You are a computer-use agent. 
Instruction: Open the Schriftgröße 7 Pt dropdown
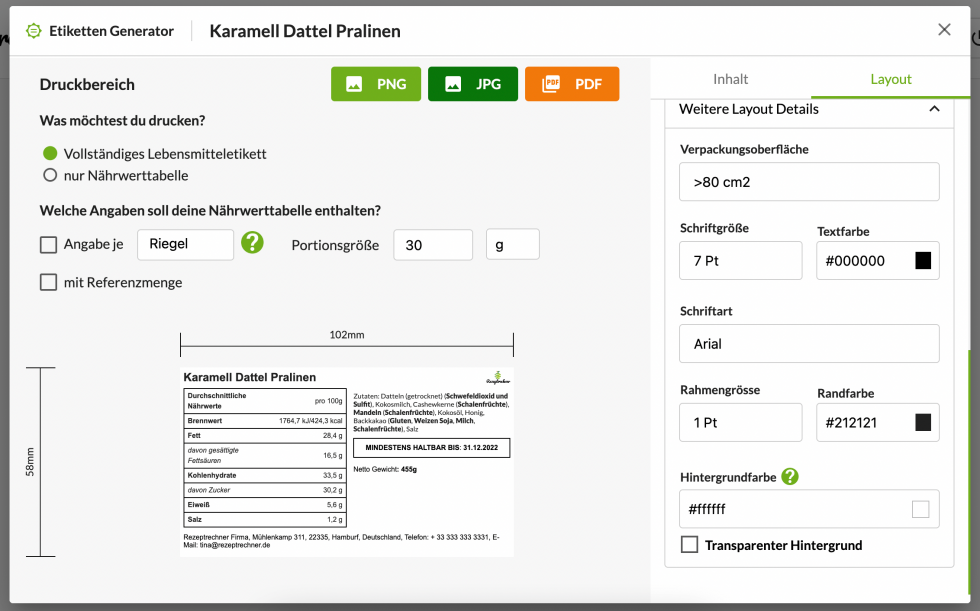click(740, 261)
